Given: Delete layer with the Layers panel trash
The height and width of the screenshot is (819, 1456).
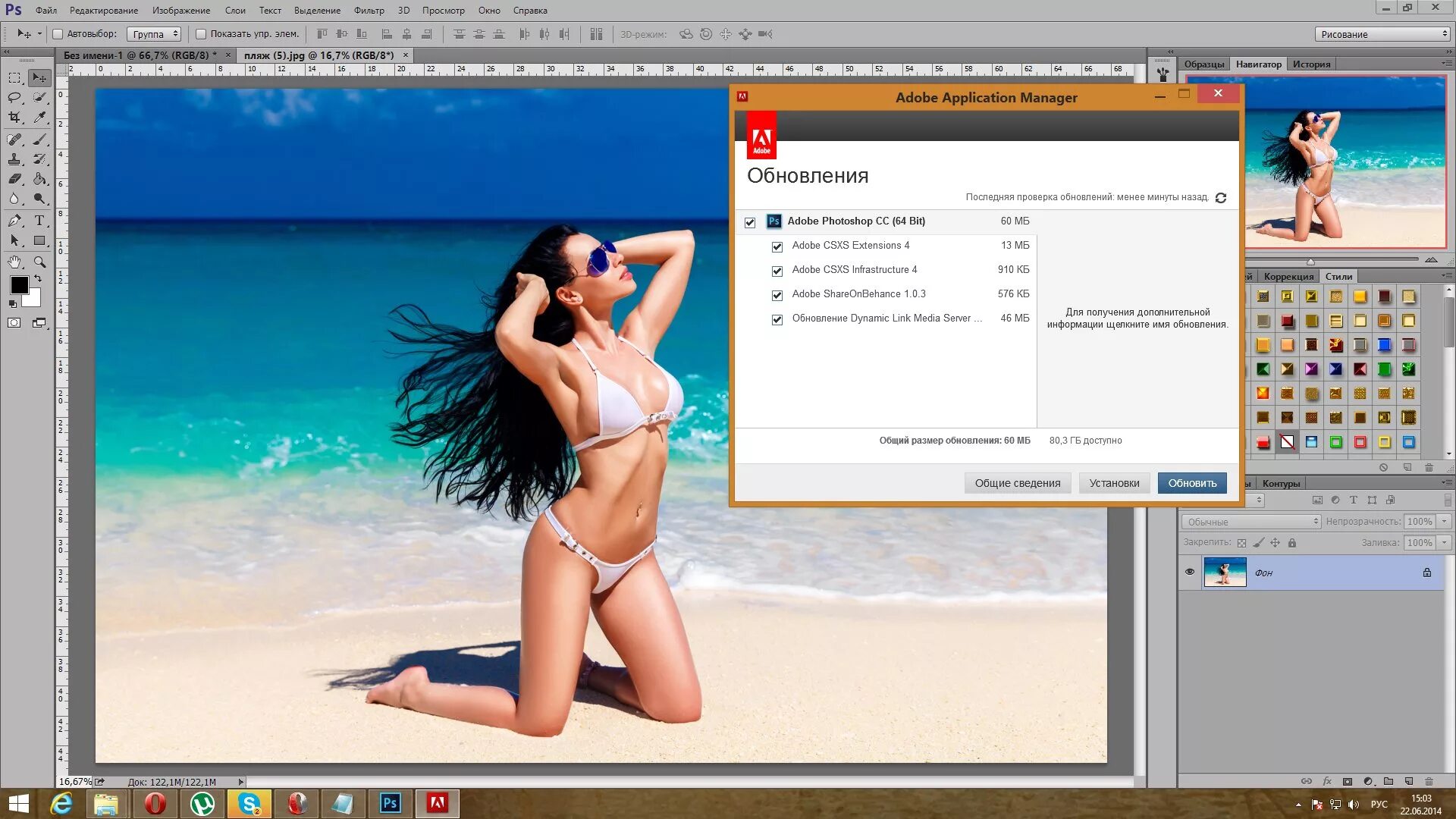Looking at the screenshot, I should pyautogui.click(x=1429, y=781).
